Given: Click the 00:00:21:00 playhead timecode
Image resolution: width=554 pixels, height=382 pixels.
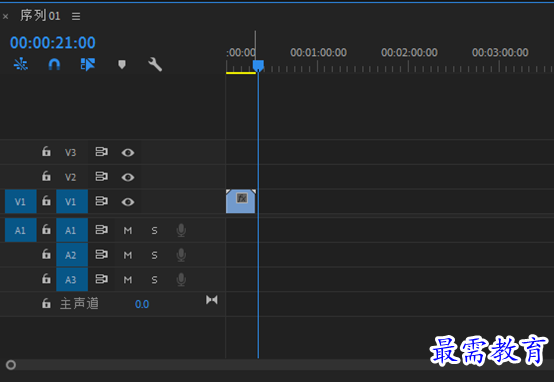Looking at the screenshot, I should [x=53, y=43].
